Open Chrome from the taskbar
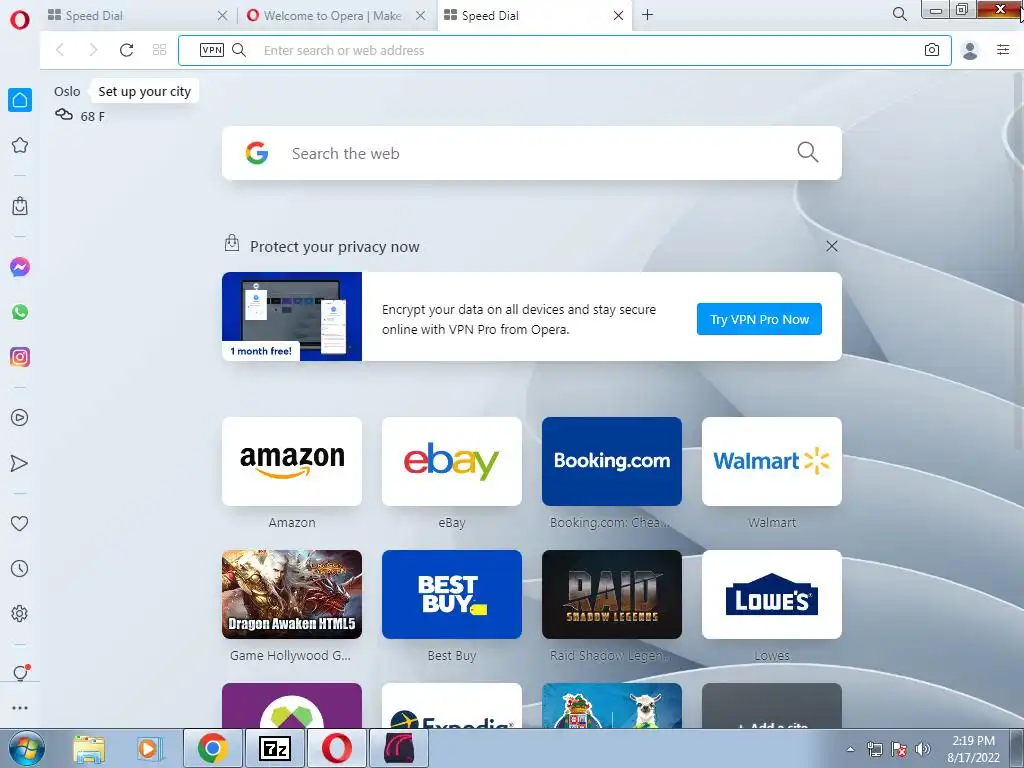Screen dimensions: 1024x768 coord(212,748)
